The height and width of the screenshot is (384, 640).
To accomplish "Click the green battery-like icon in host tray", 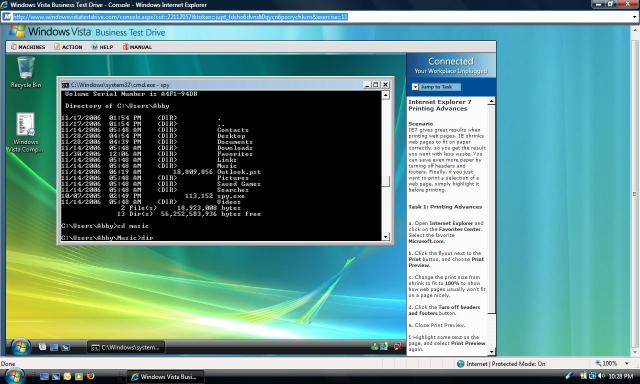I will click(x=583, y=376).
